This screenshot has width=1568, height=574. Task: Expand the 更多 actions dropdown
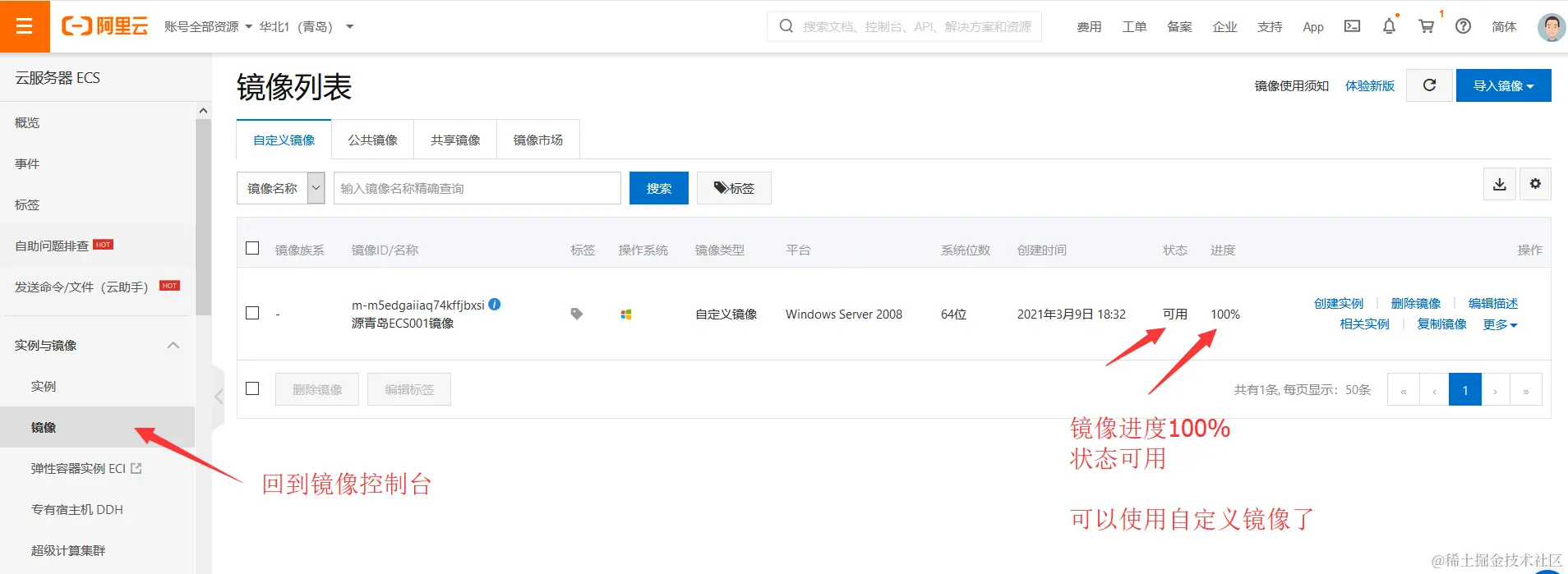click(x=1500, y=324)
